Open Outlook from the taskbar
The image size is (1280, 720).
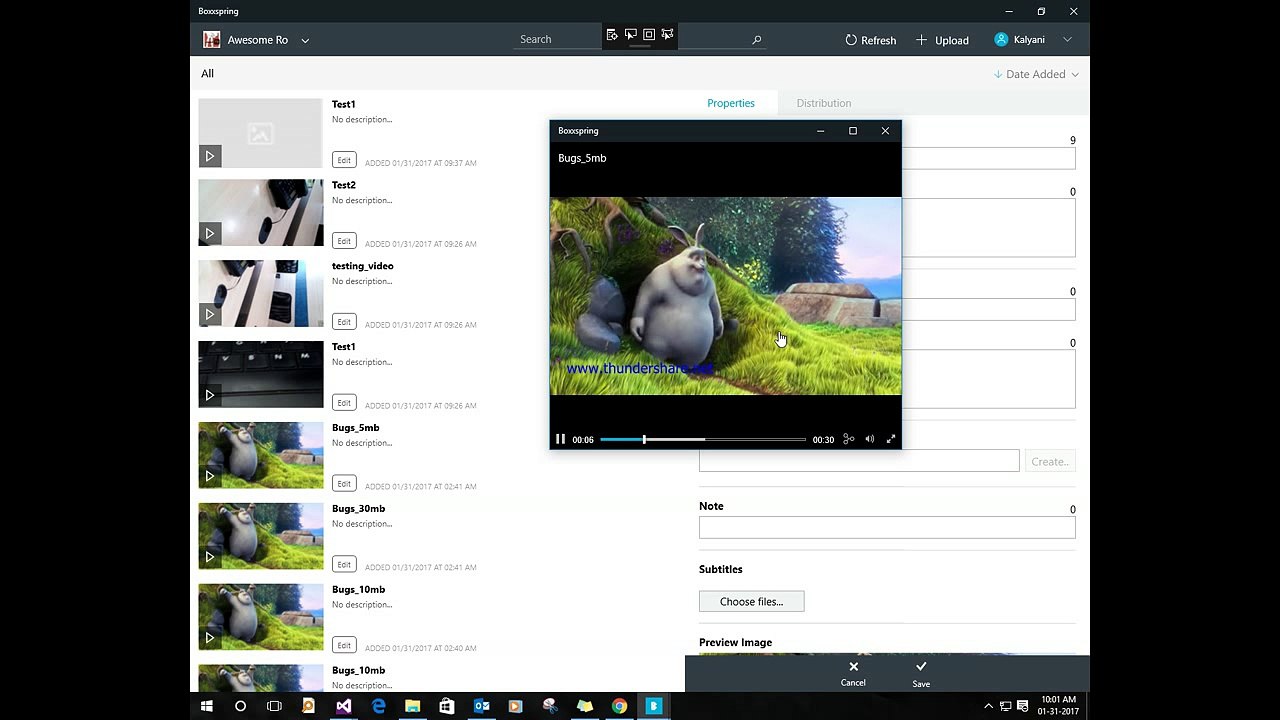(x=481, y=706)
